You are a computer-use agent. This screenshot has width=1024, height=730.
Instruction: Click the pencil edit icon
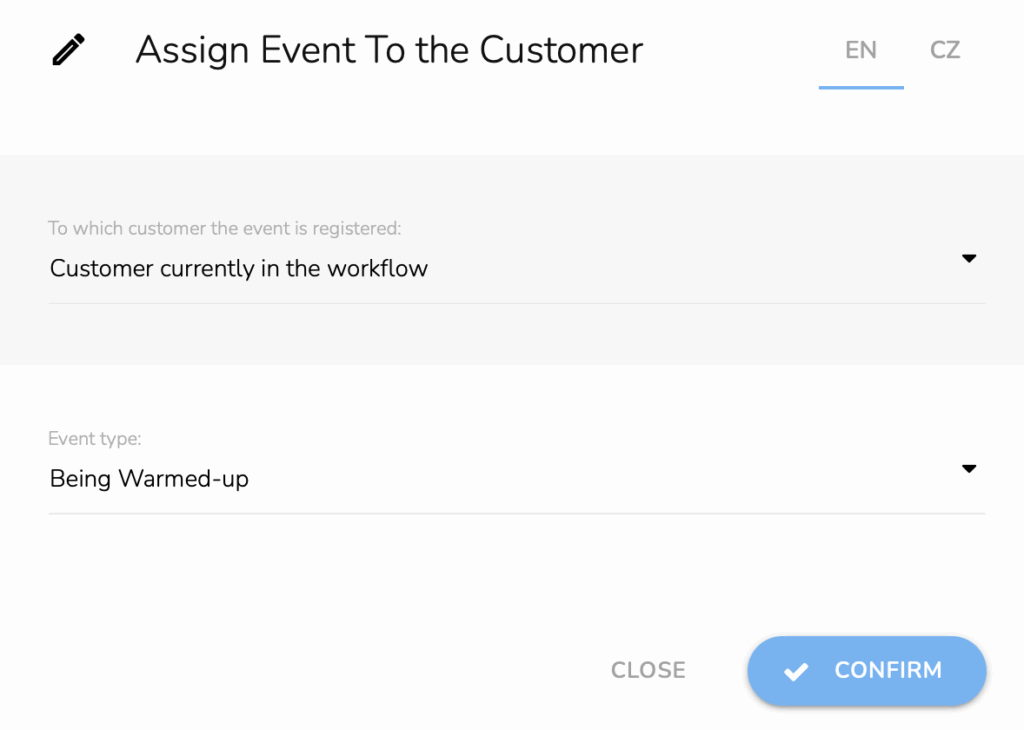pyautogui.click(x=68, y=50)
